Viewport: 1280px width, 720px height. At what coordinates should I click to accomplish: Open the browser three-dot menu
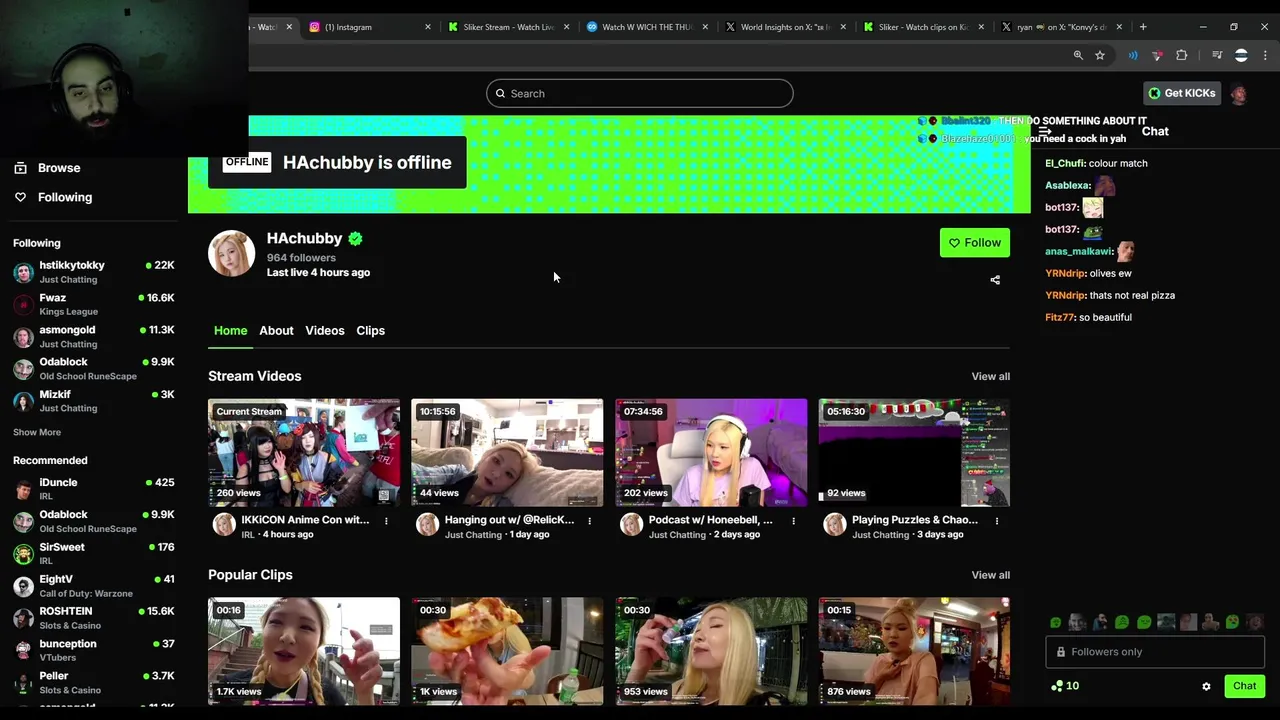(1264, 55)
